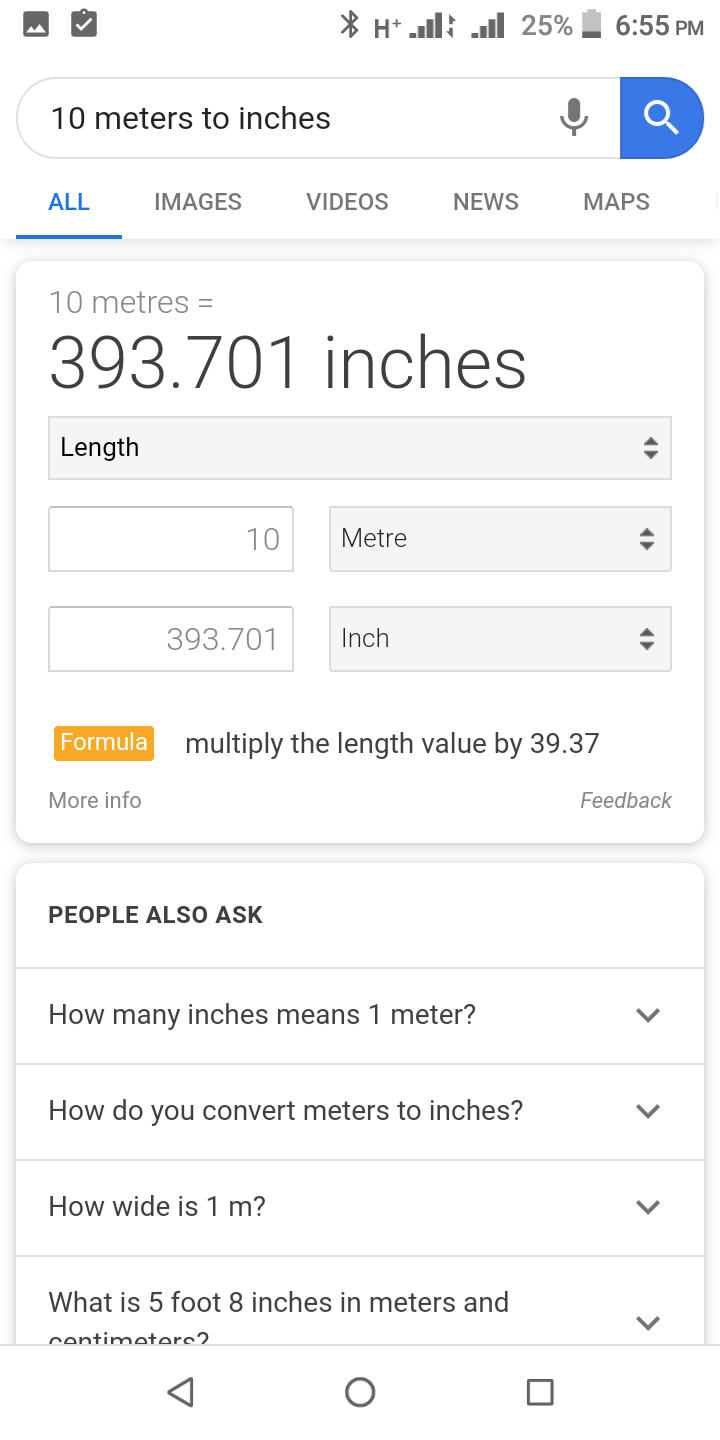Tap the Android back navigation icon
Image resolution: width=720 pixels, height=1440 pixels.
point(180,1392)
